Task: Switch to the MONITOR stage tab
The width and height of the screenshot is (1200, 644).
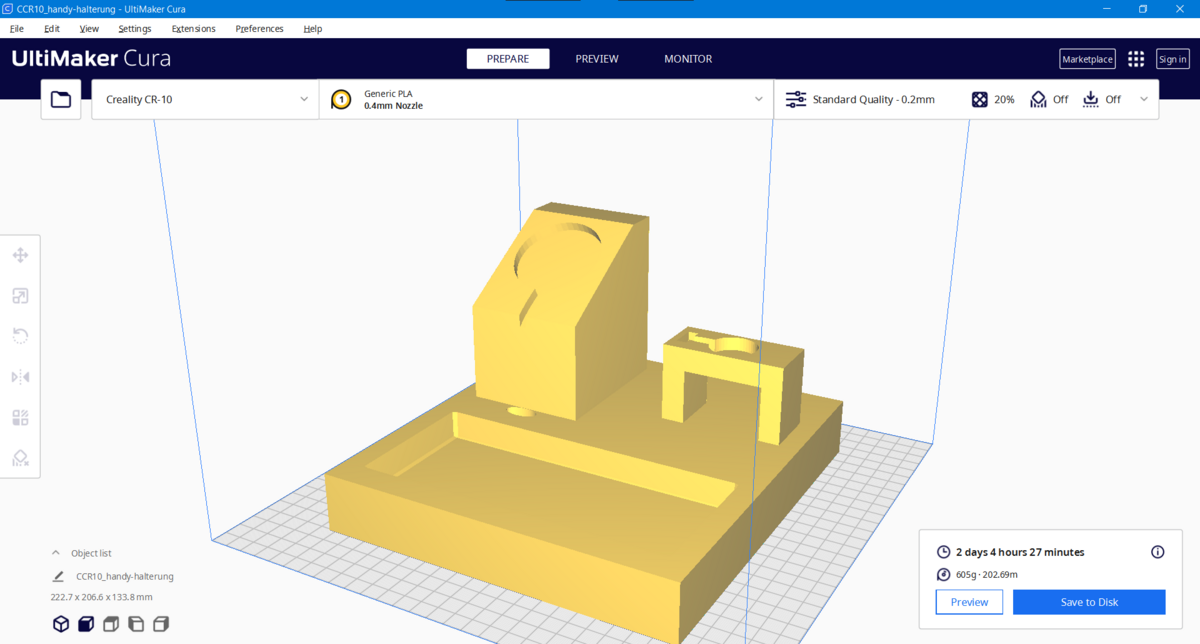Action: pyautogui.click(x=688, y=59)
